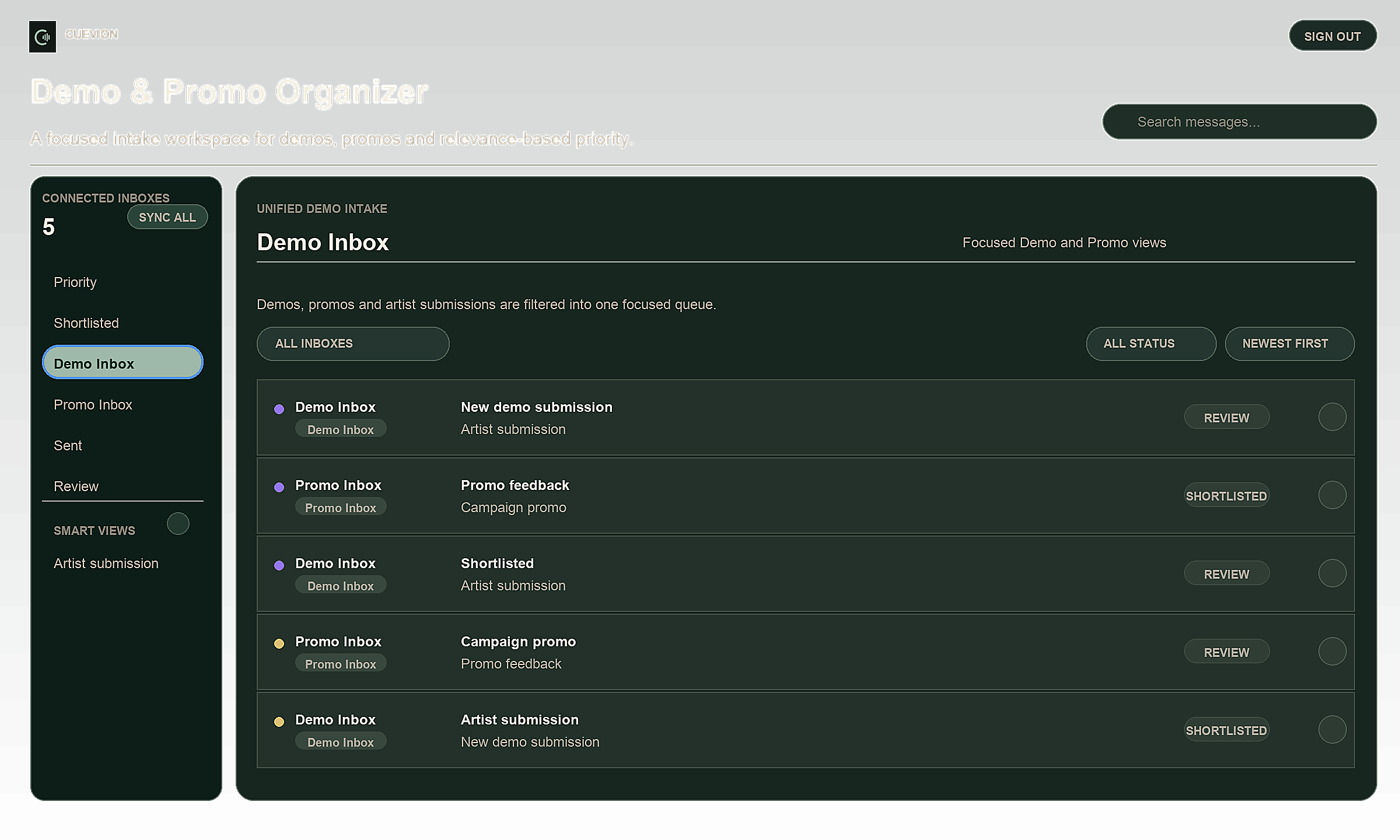Toggle the circle on Artist submission row
The height and width of the screenshot is (840, 1400).
tap(1332, 730)
